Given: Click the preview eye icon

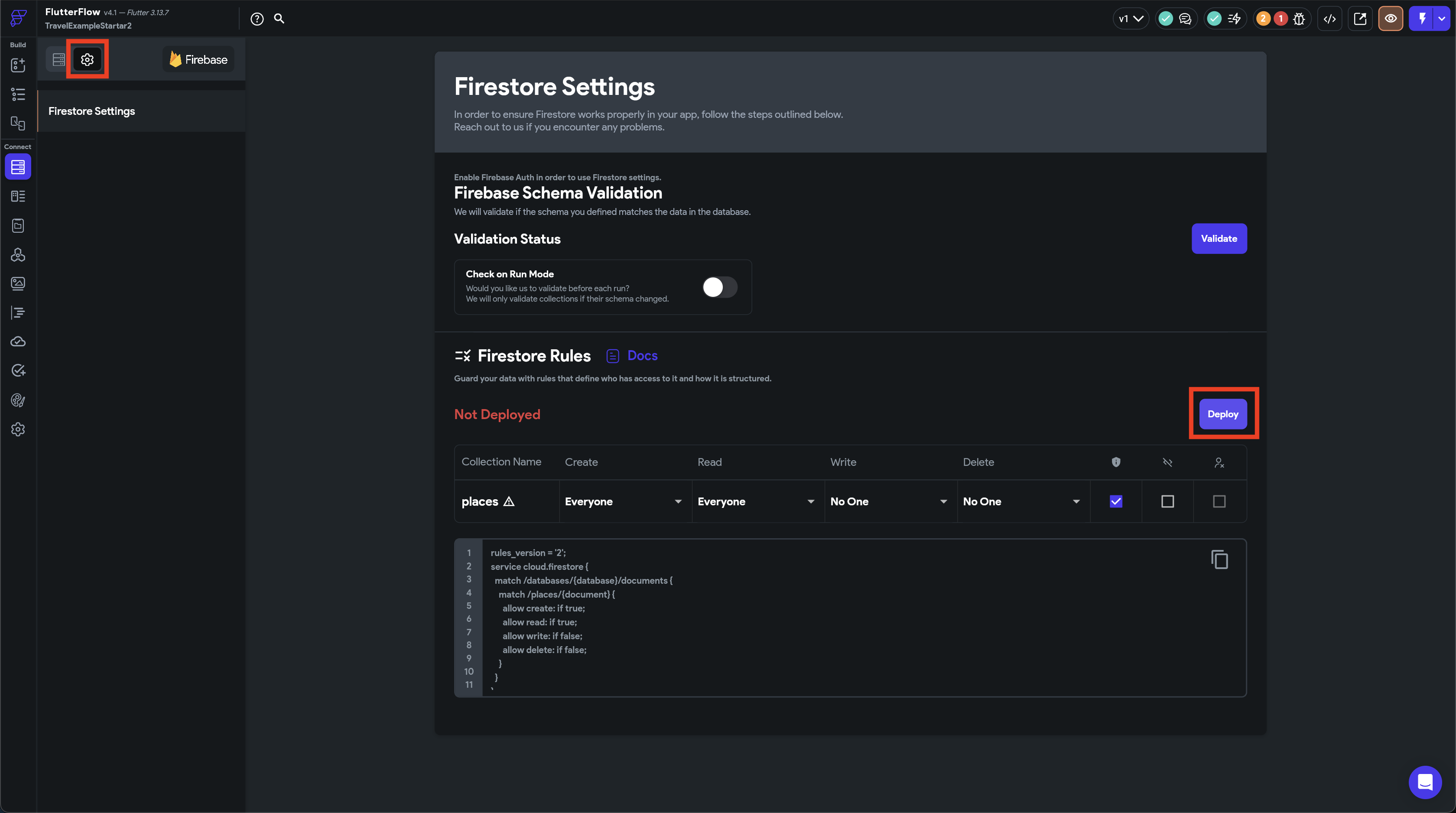Looking at the screenshot, I should [x=1391, y=19].
